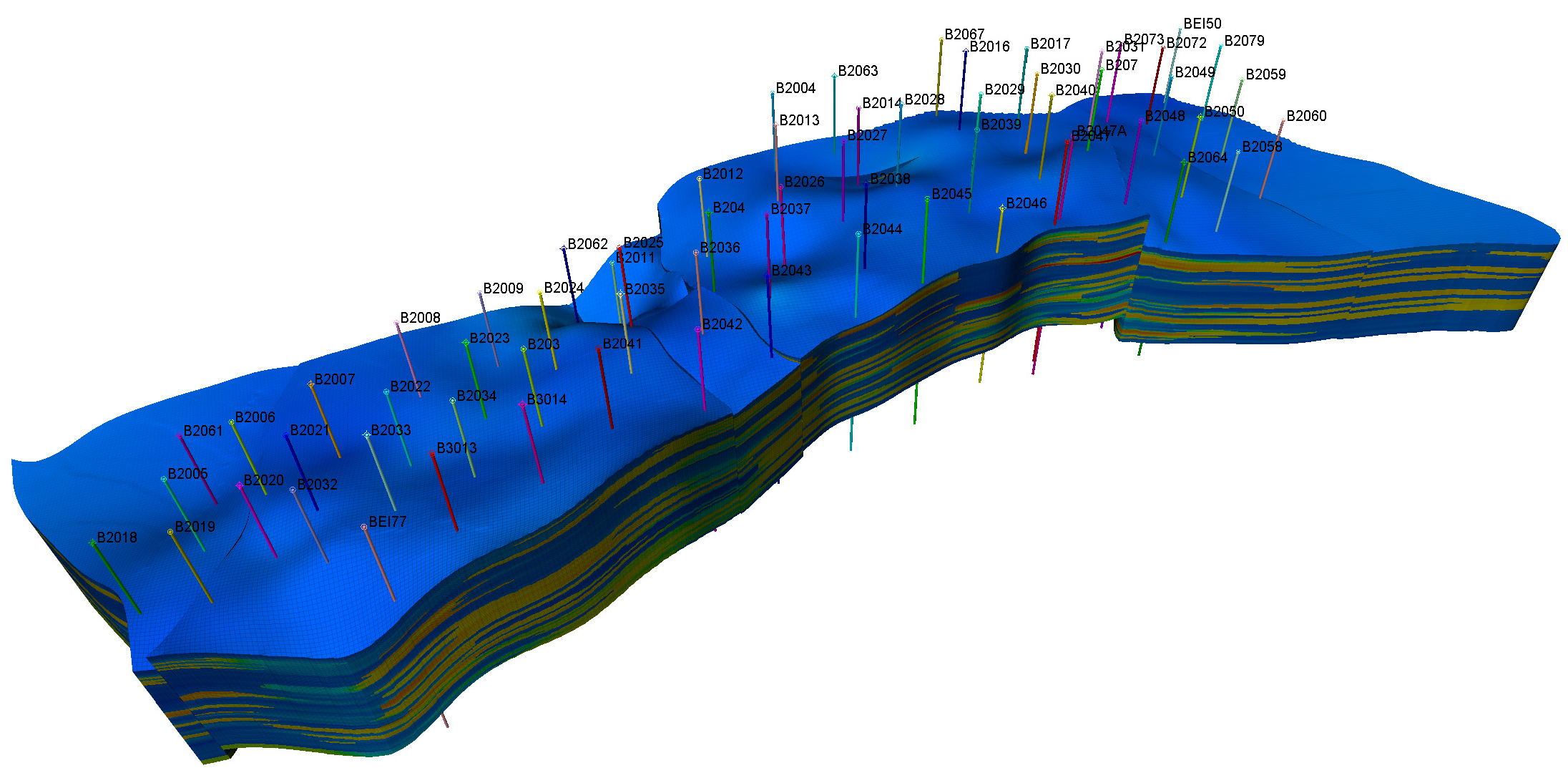Pick the B2046 well label

[x=1026, y=203]
